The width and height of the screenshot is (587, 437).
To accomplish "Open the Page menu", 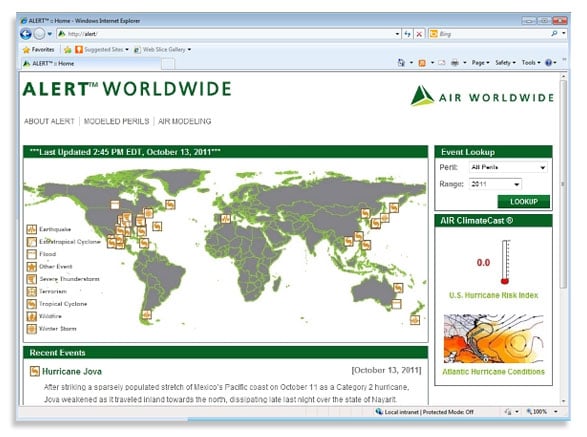I will pos(480,63).
